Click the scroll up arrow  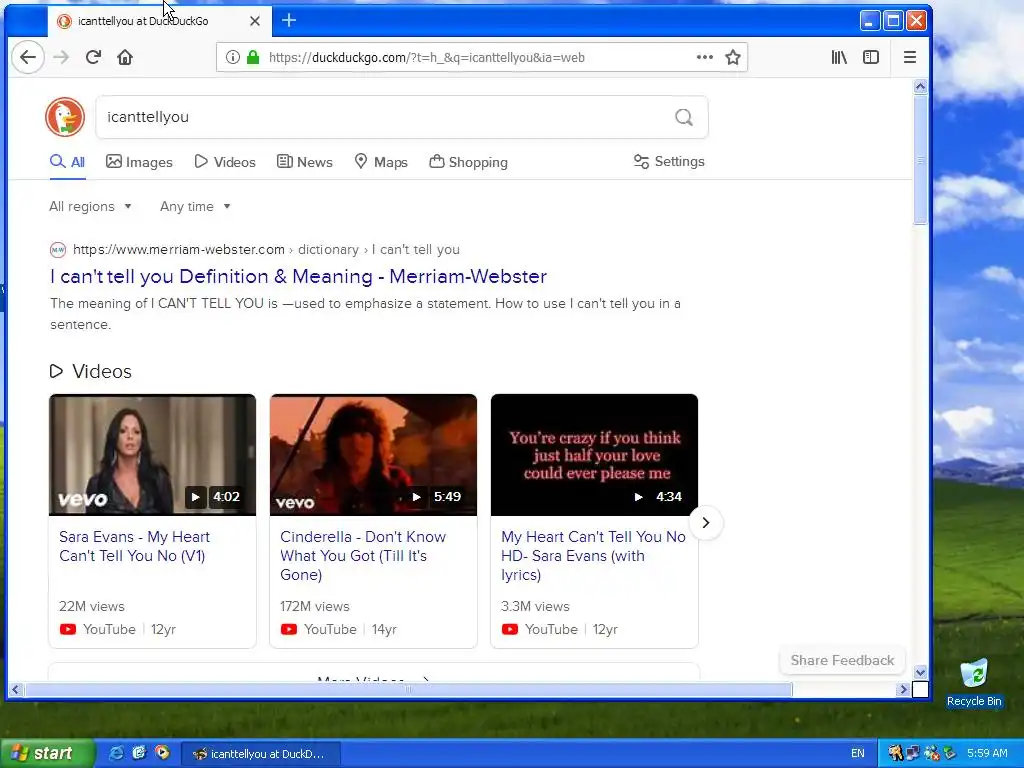pyautogui.click(x=920, y=86)
